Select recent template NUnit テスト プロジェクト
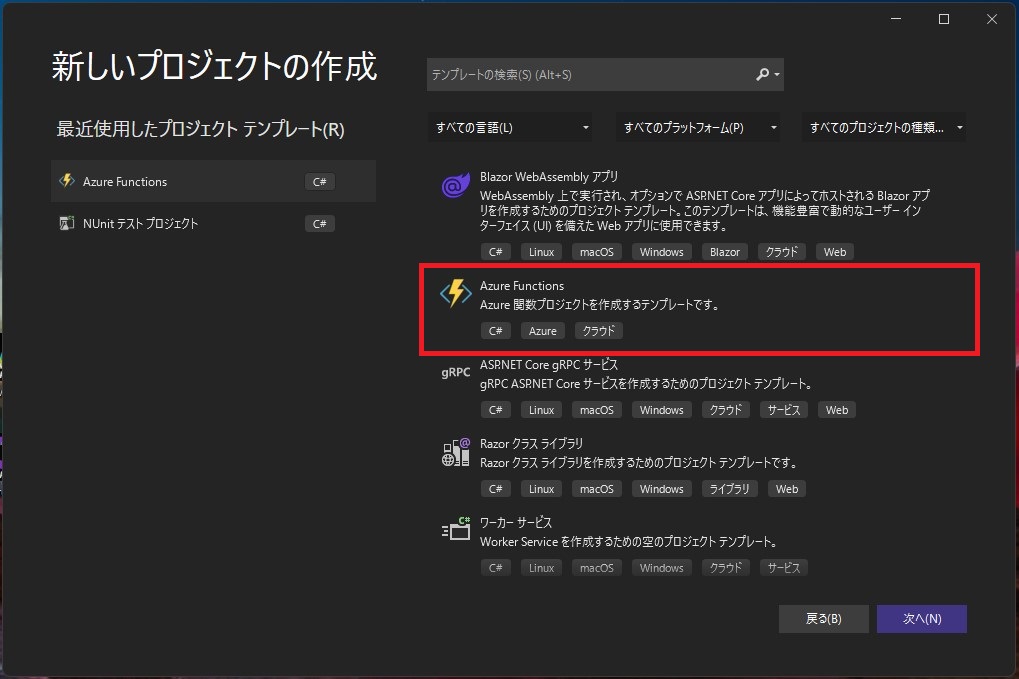Screen dimensions: 1019x679 [x=213, y=224]
